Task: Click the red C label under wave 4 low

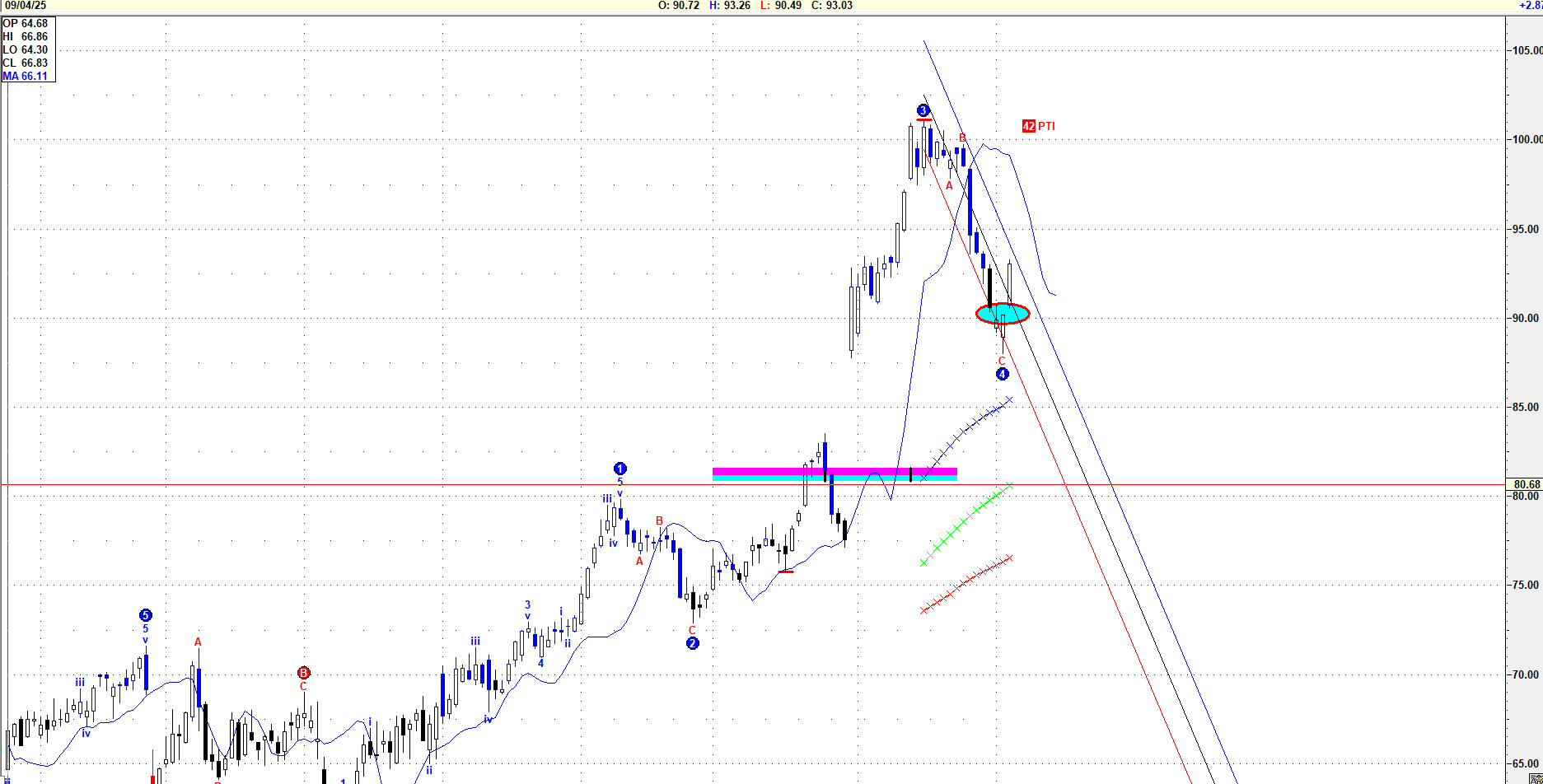Action: click(1002, 361)
